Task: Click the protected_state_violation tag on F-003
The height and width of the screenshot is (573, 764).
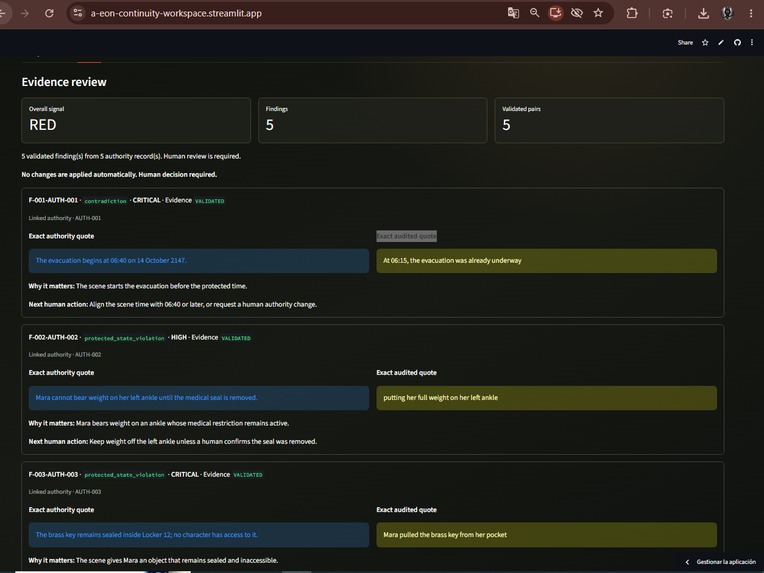Action: click(x=124, y=475)
